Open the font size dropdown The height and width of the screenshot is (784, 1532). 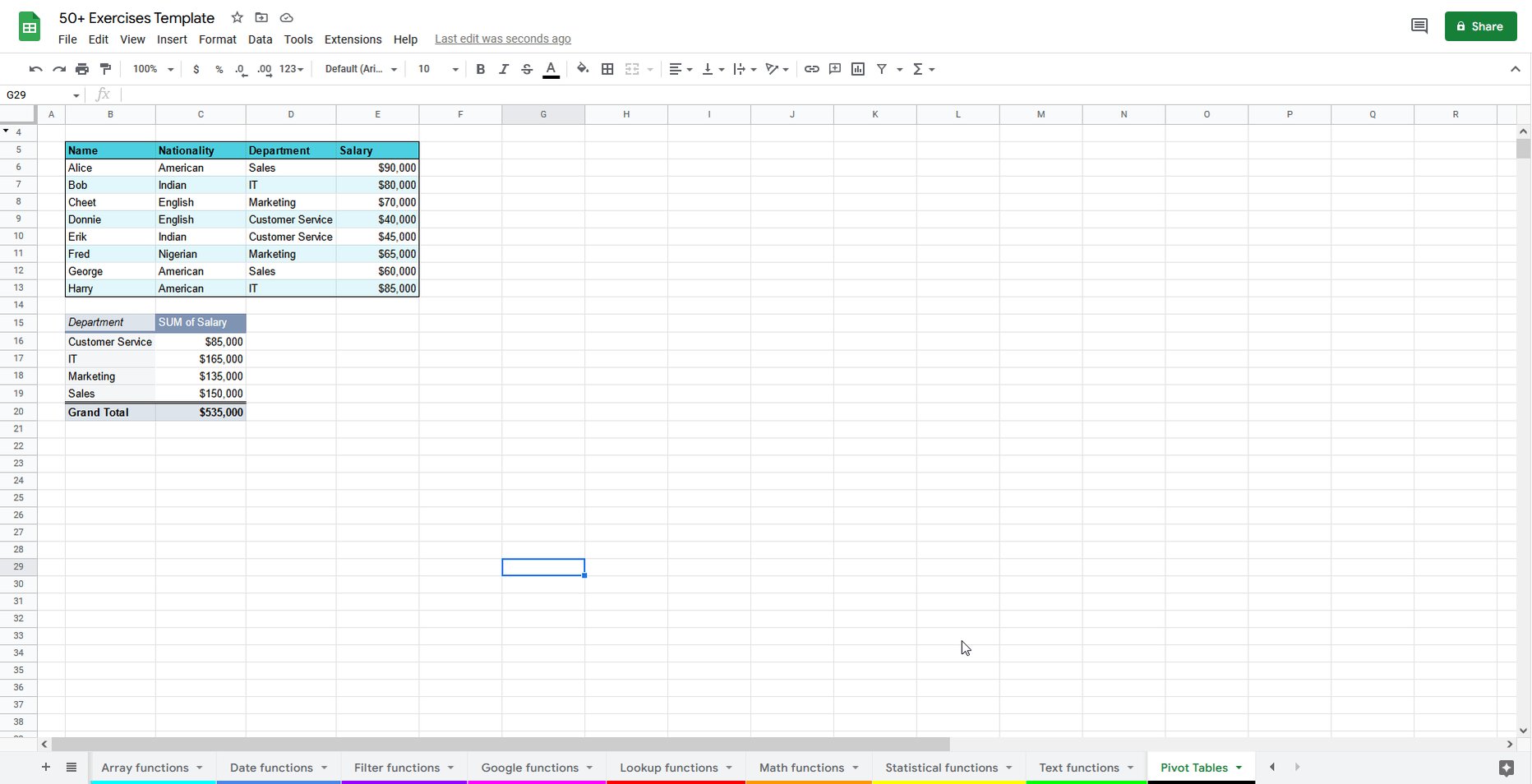436,69
